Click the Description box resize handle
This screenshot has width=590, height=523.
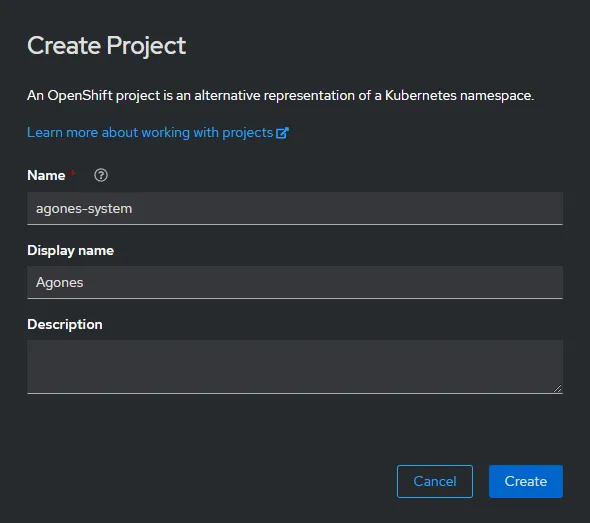click(558, 389)
